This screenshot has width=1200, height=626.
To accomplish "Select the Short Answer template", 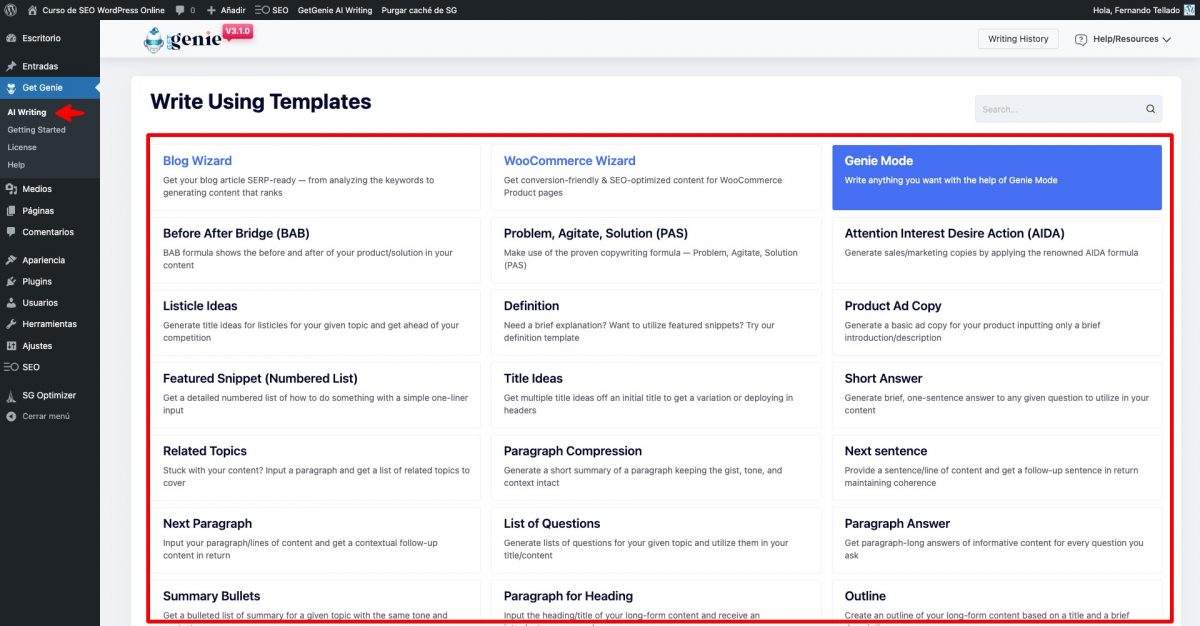I will (x=997, y=395).
